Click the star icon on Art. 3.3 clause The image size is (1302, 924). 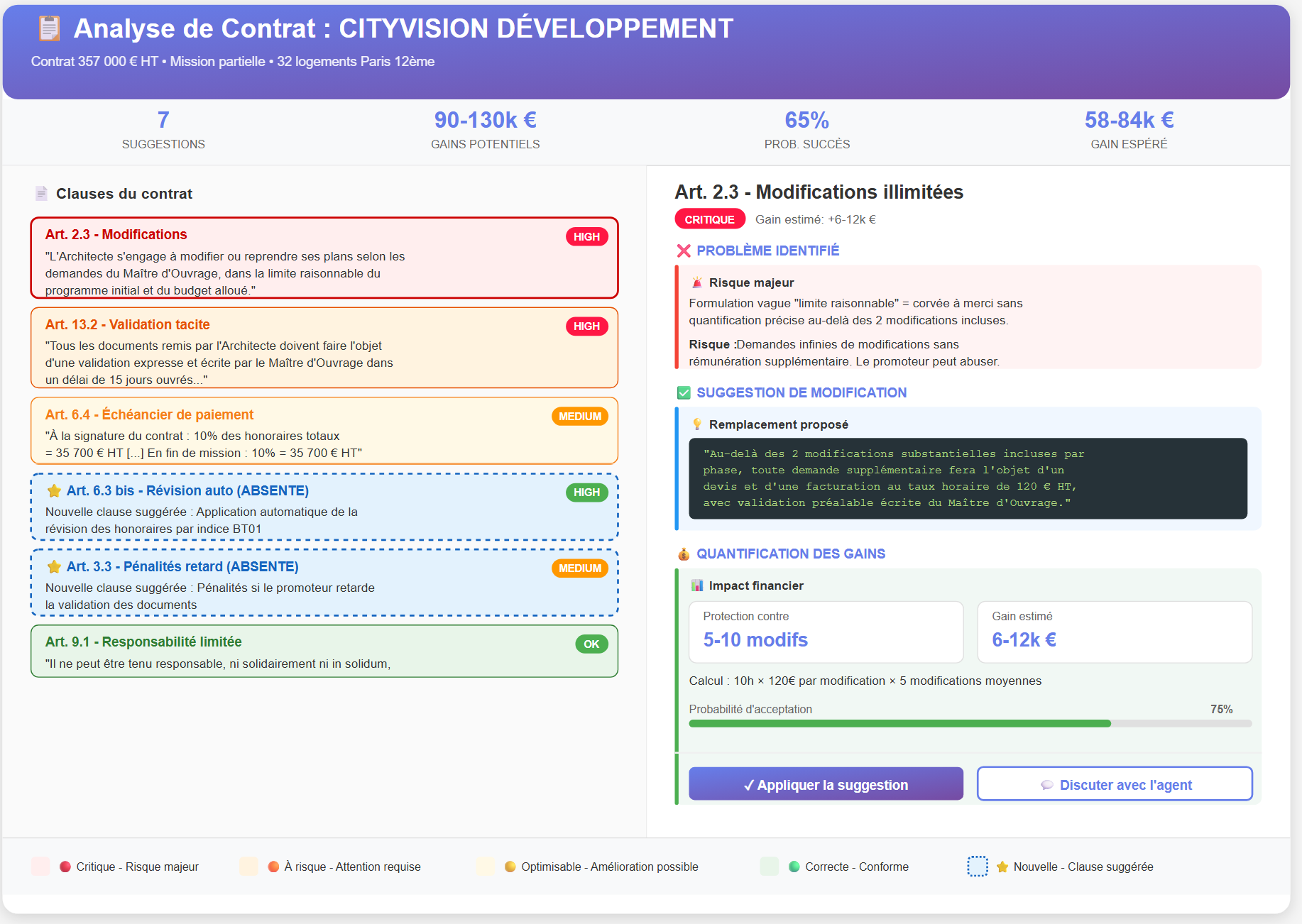[x=55, y=566]
